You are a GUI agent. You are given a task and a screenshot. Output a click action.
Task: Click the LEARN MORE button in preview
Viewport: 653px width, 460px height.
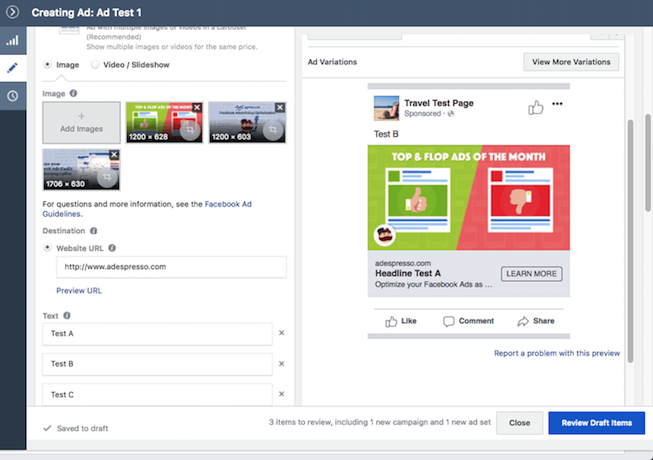pos(532,274)
